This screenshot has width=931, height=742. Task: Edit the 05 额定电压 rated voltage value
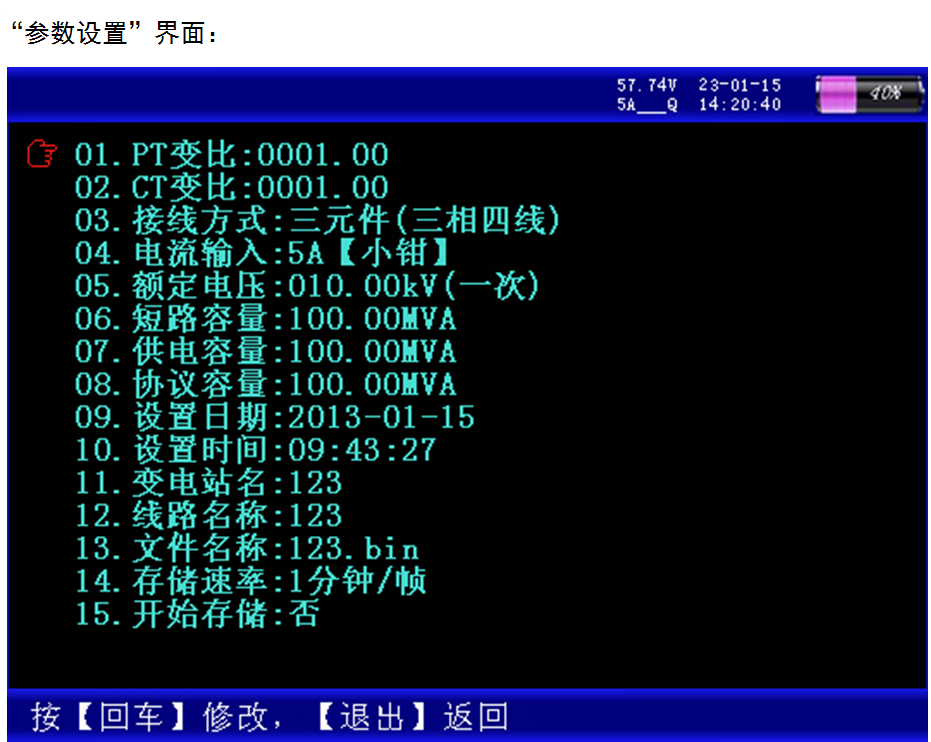point(307,286)
